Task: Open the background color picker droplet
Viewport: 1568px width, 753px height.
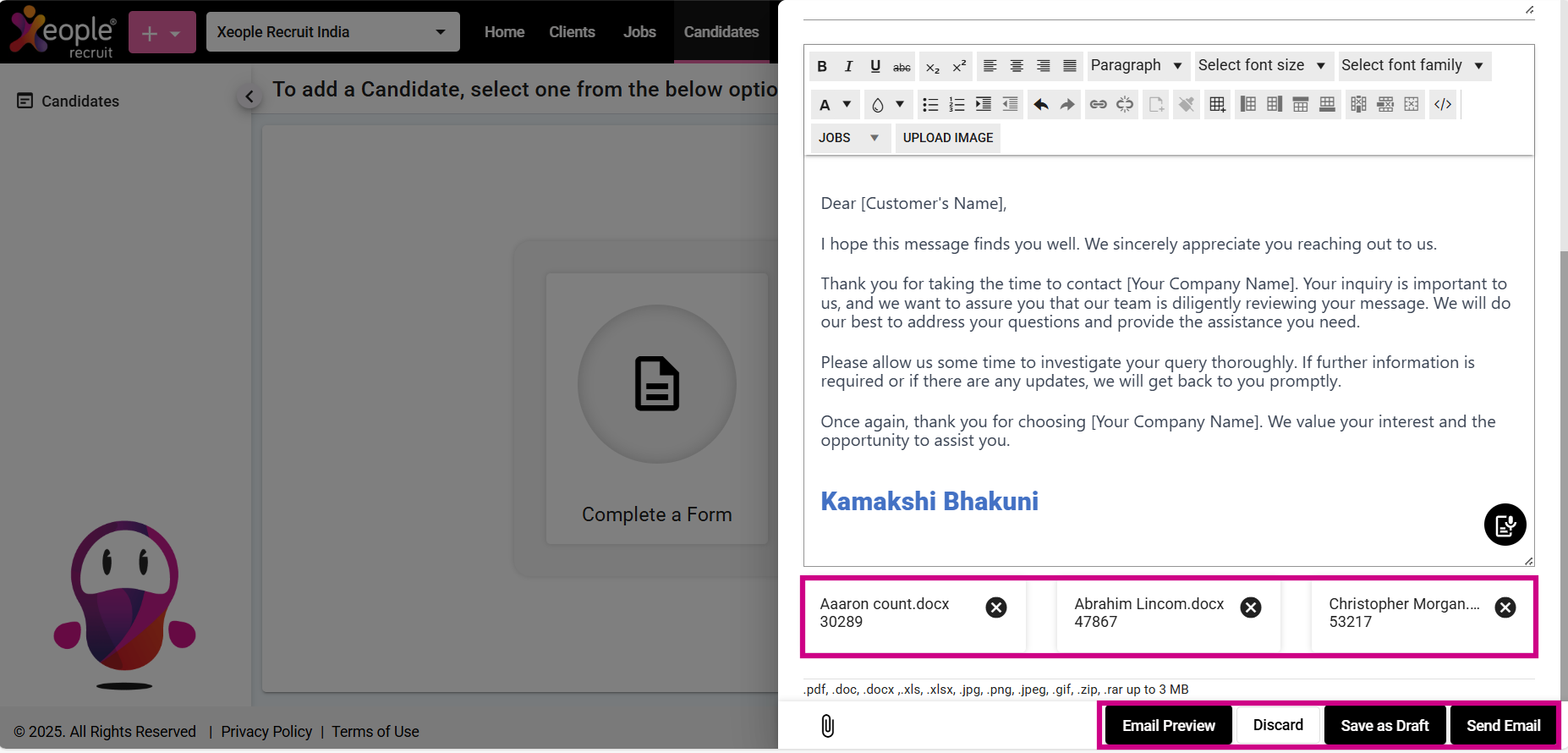Action: [x=878, y=105]
